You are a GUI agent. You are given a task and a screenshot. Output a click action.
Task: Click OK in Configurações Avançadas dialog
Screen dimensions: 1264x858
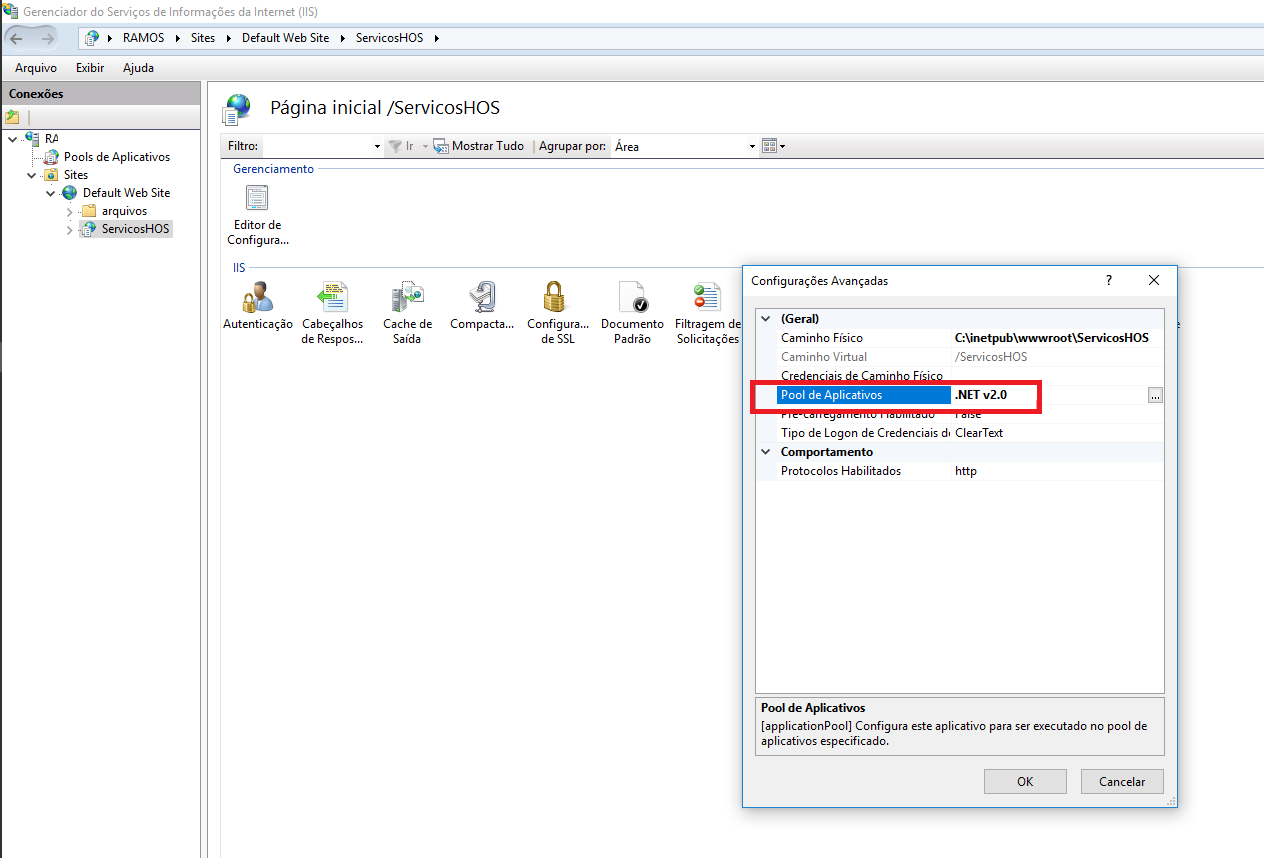pyautogui.click(x=1025, y=782)
